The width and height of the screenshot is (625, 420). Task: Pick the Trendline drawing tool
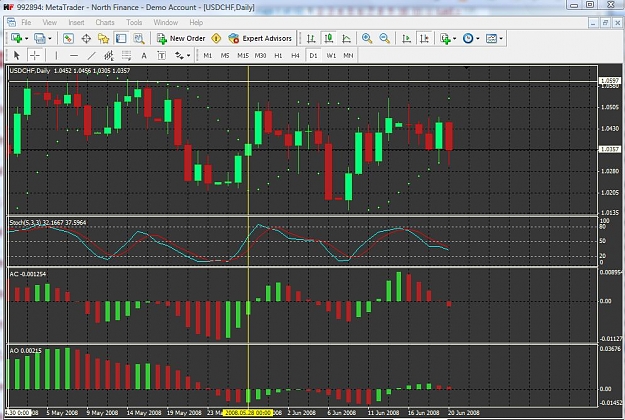point(91,55)
